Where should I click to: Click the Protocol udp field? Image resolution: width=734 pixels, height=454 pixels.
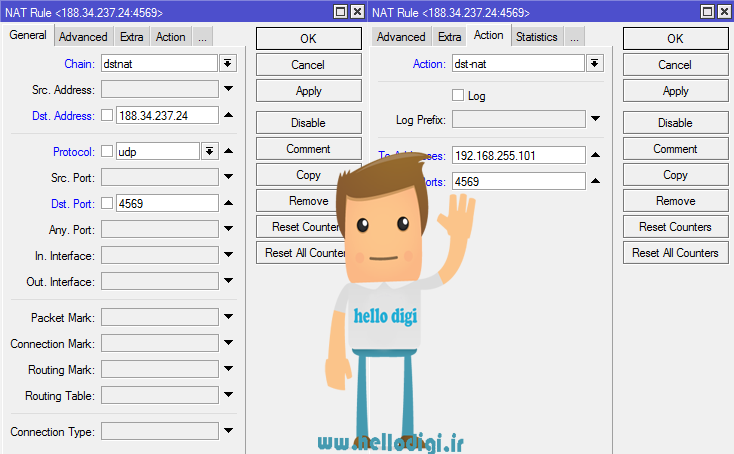click(x=158, y=151)
